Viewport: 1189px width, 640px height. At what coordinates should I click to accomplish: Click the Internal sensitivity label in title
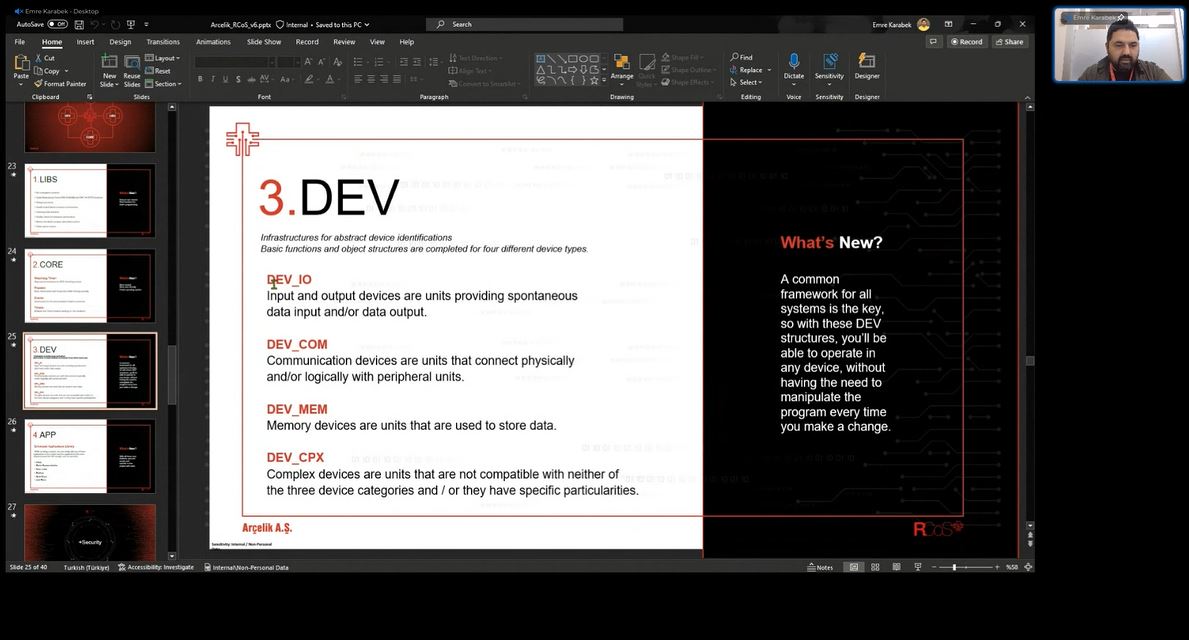[x=292, y=24]
